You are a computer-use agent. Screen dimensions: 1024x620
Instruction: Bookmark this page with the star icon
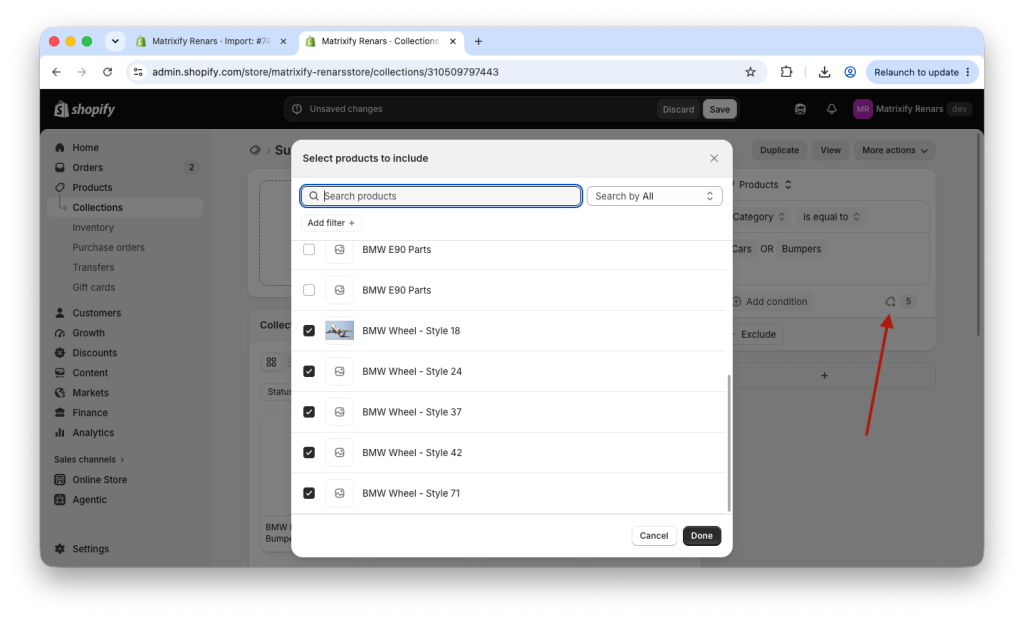pyautogui.click(x=750, y=72)
